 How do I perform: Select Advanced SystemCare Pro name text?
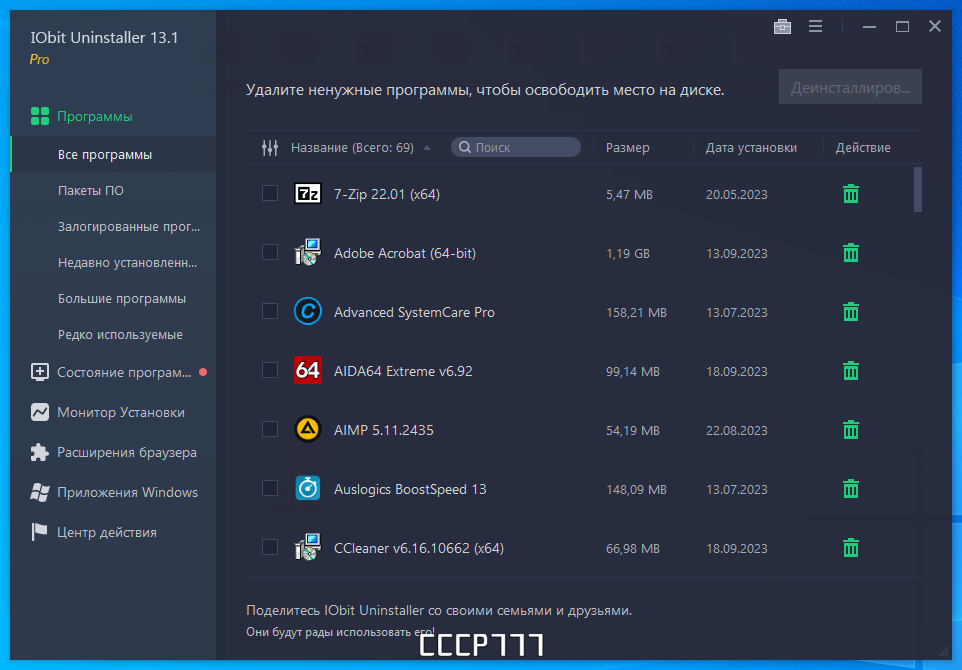click(414, 312)
